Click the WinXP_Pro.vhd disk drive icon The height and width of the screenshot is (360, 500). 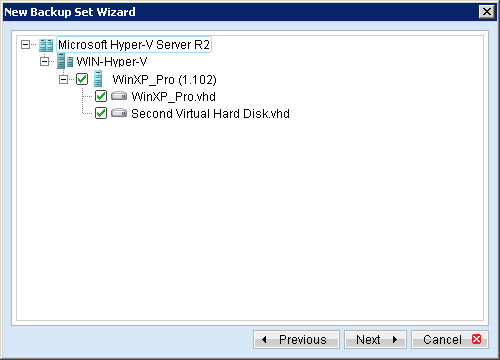(119, 96)
